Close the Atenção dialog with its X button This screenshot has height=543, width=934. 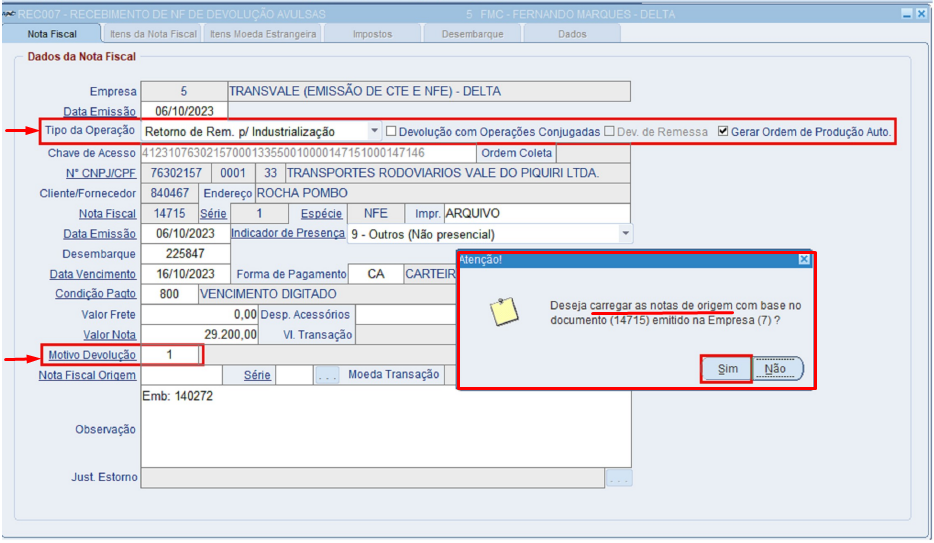click(804, 260)
